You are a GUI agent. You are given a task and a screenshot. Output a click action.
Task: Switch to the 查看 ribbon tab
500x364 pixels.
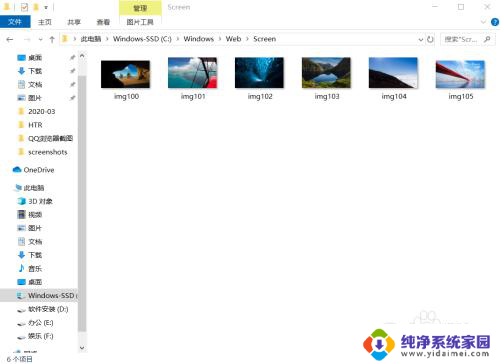pos(103,22)
